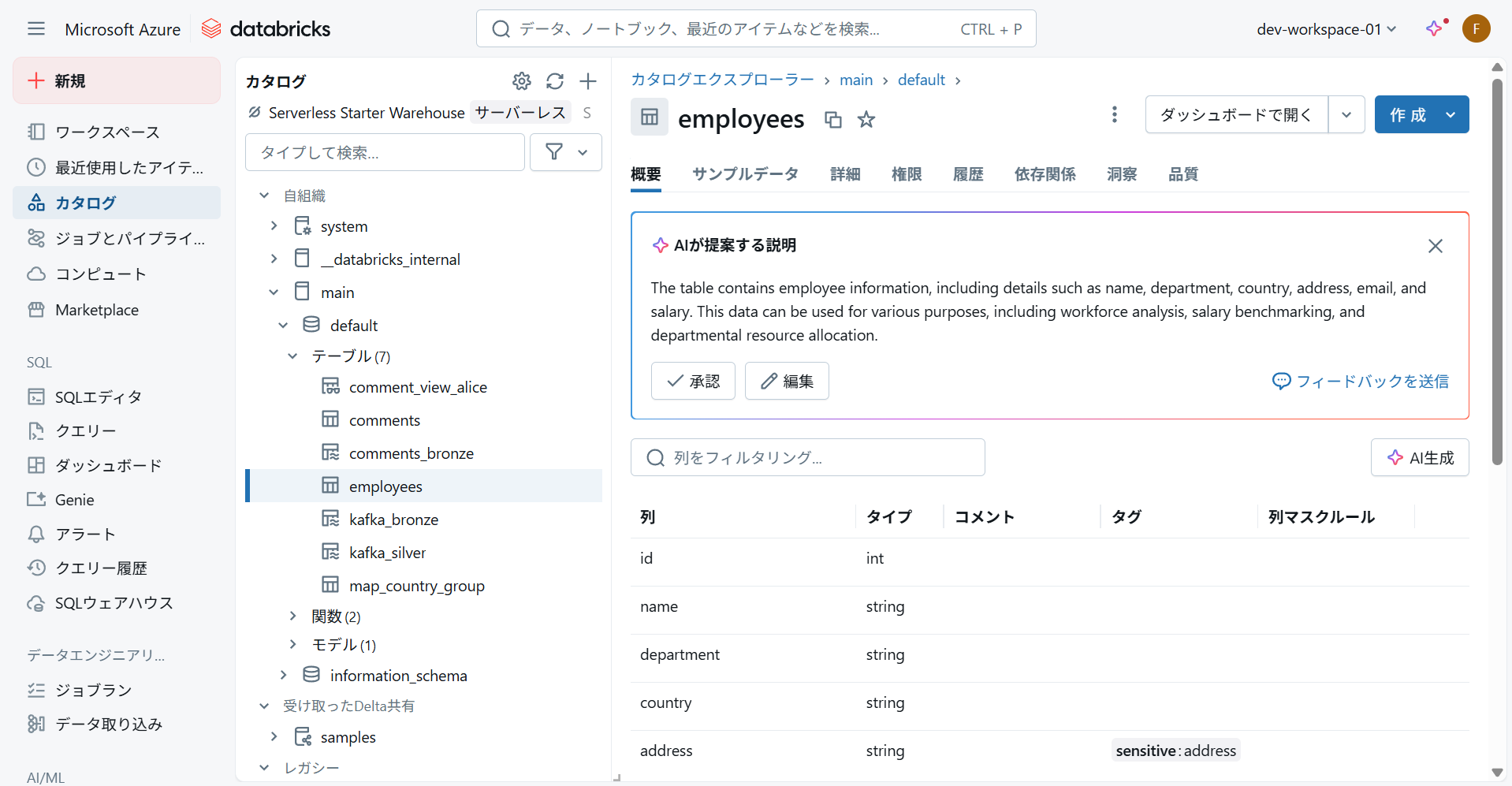Click the Databricks logo
This screenshot has width=1512, height=786.
(x=266, y=29)
